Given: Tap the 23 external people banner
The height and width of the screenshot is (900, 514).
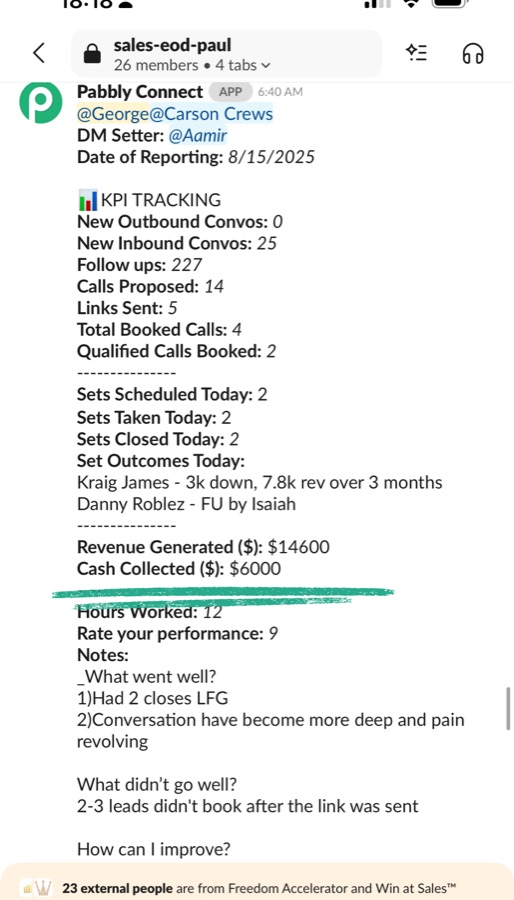Looking at the screenshot, I should click(x=257, y=887).
